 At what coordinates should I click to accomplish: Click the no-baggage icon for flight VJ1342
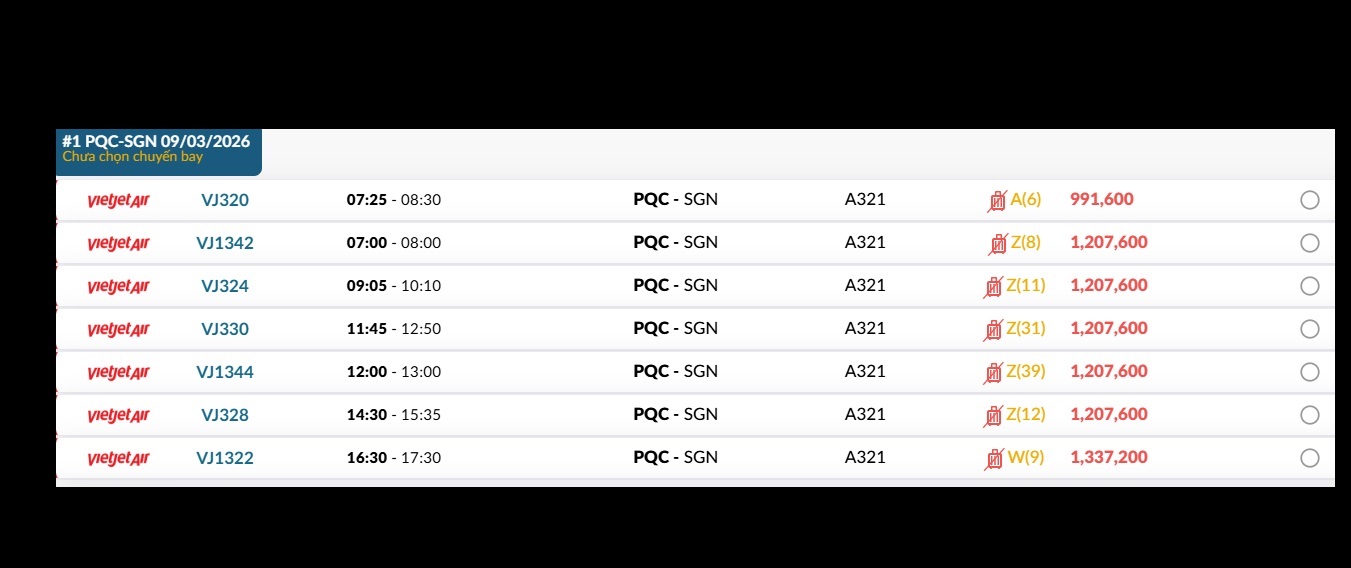click(x=997, y=243)
